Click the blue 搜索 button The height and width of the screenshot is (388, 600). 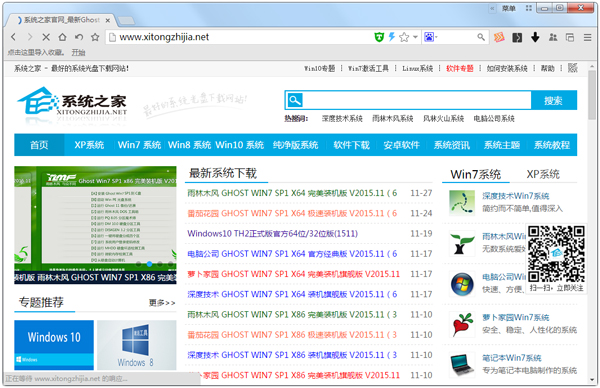554,100
